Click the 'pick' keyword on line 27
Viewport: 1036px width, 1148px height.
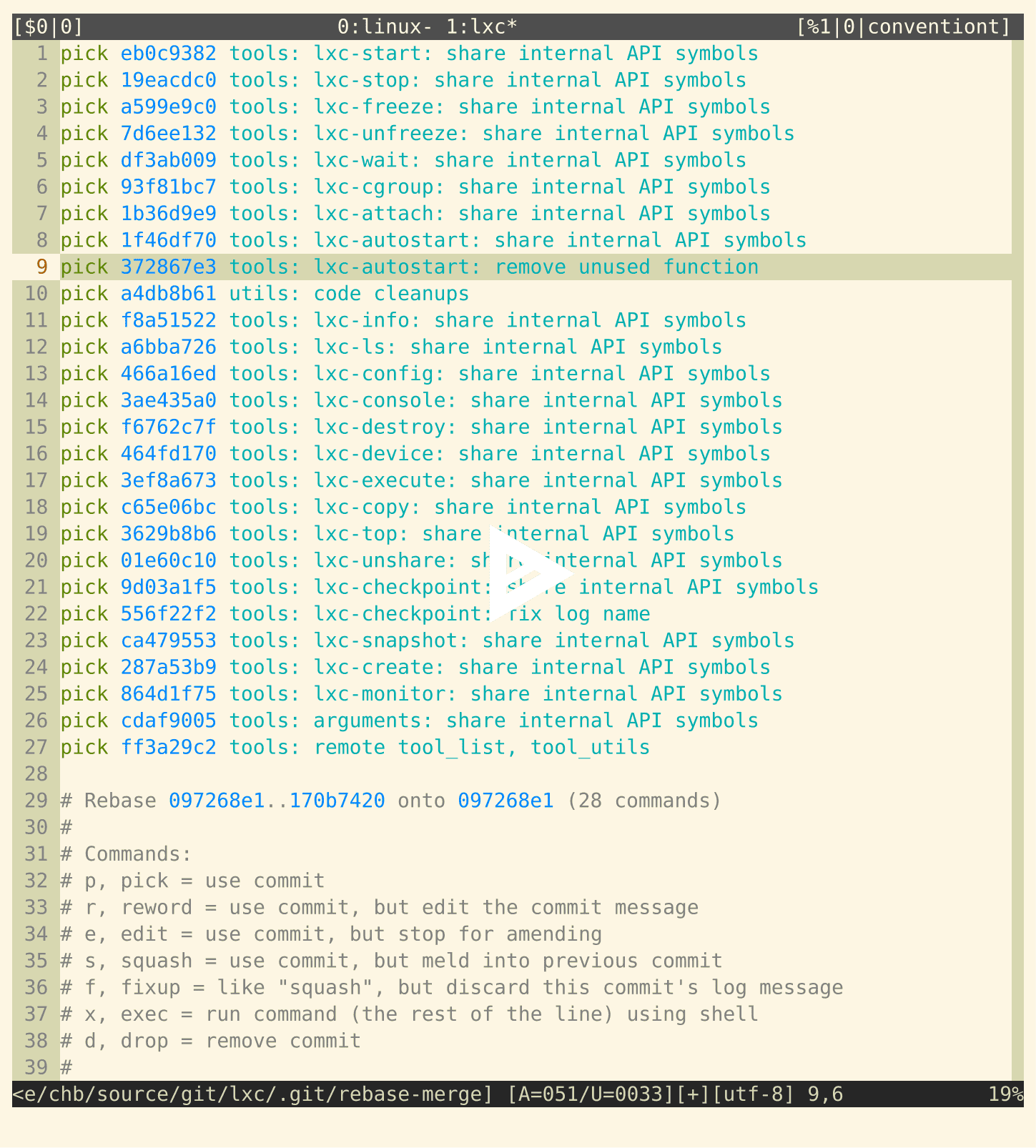[84, 748]
